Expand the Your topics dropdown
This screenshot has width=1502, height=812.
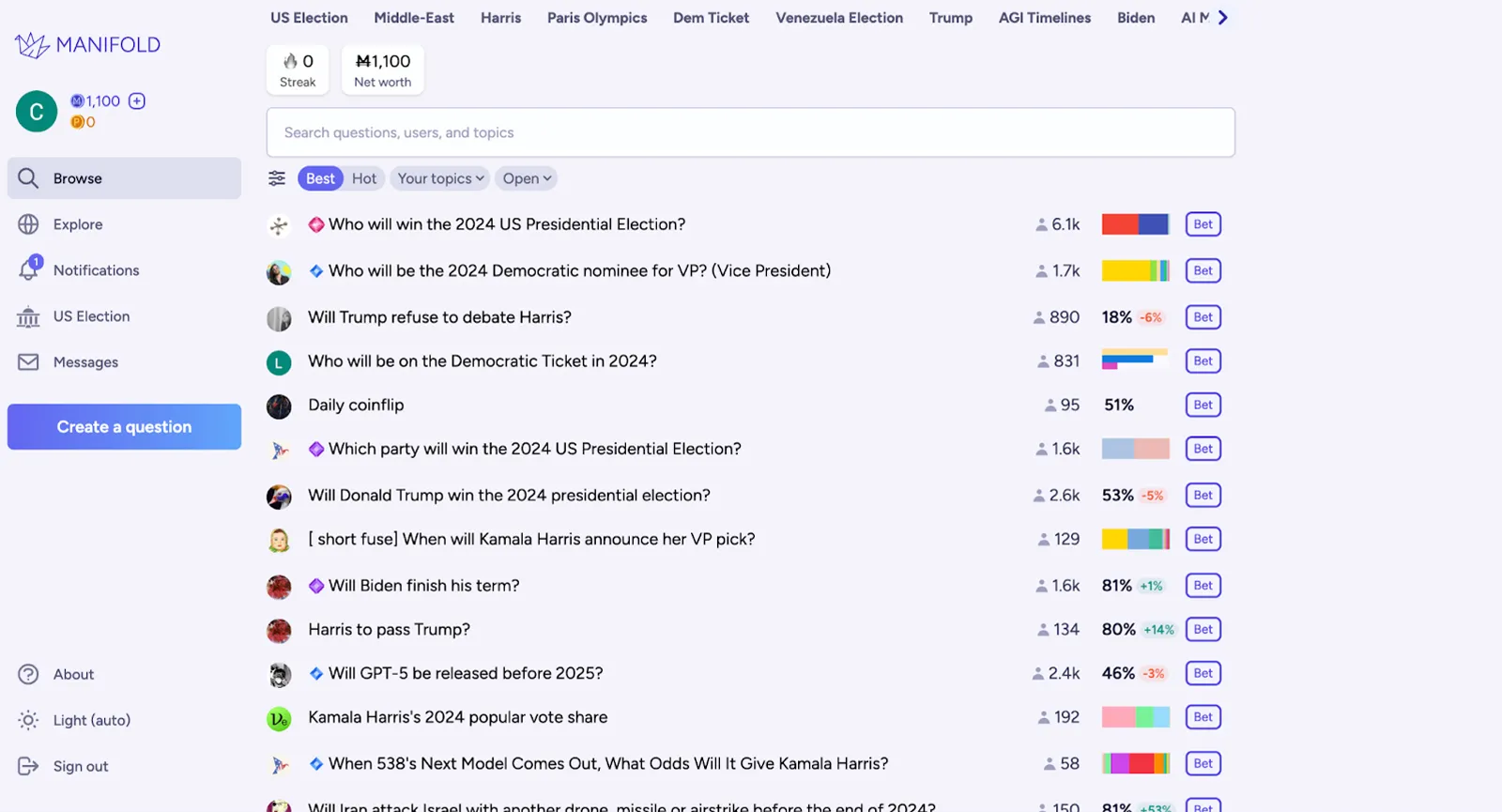[x=440, y=178]
